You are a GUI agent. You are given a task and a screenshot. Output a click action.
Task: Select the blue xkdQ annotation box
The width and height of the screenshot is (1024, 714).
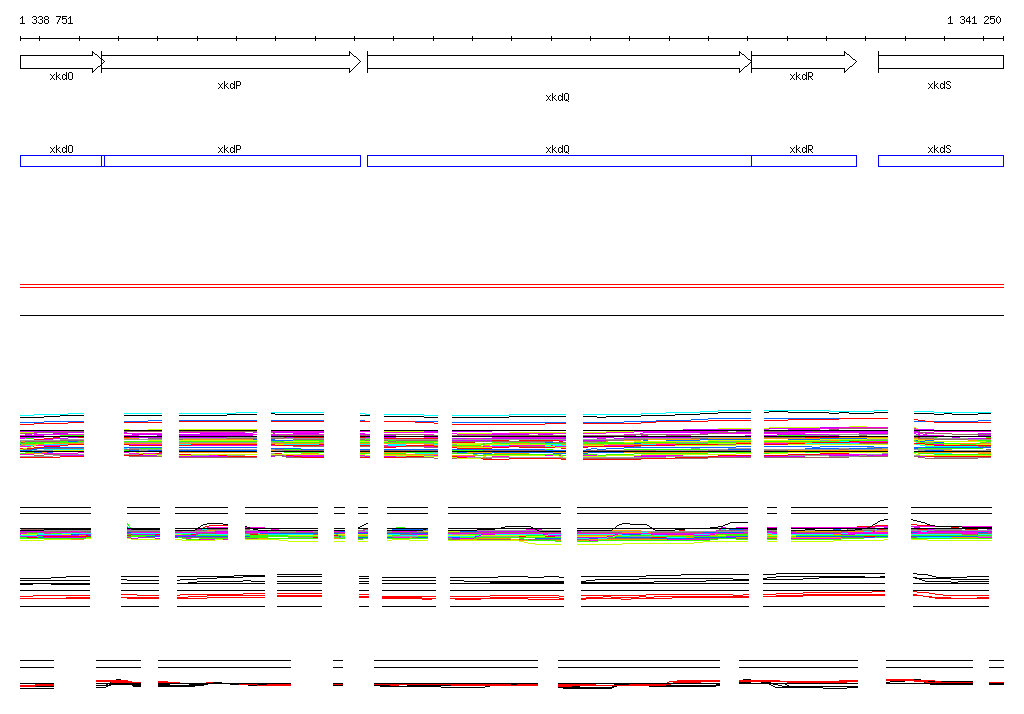point(559,161)
